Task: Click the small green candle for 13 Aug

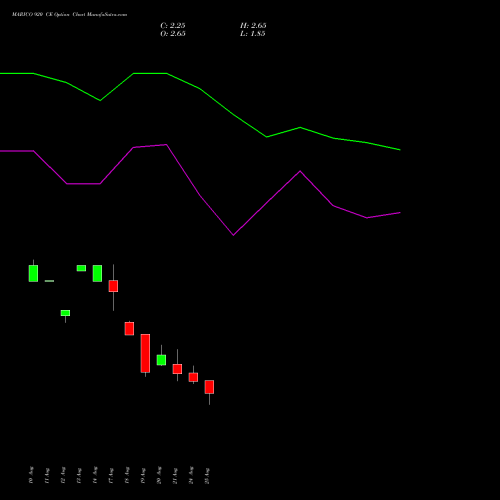Action: (81, 268)
